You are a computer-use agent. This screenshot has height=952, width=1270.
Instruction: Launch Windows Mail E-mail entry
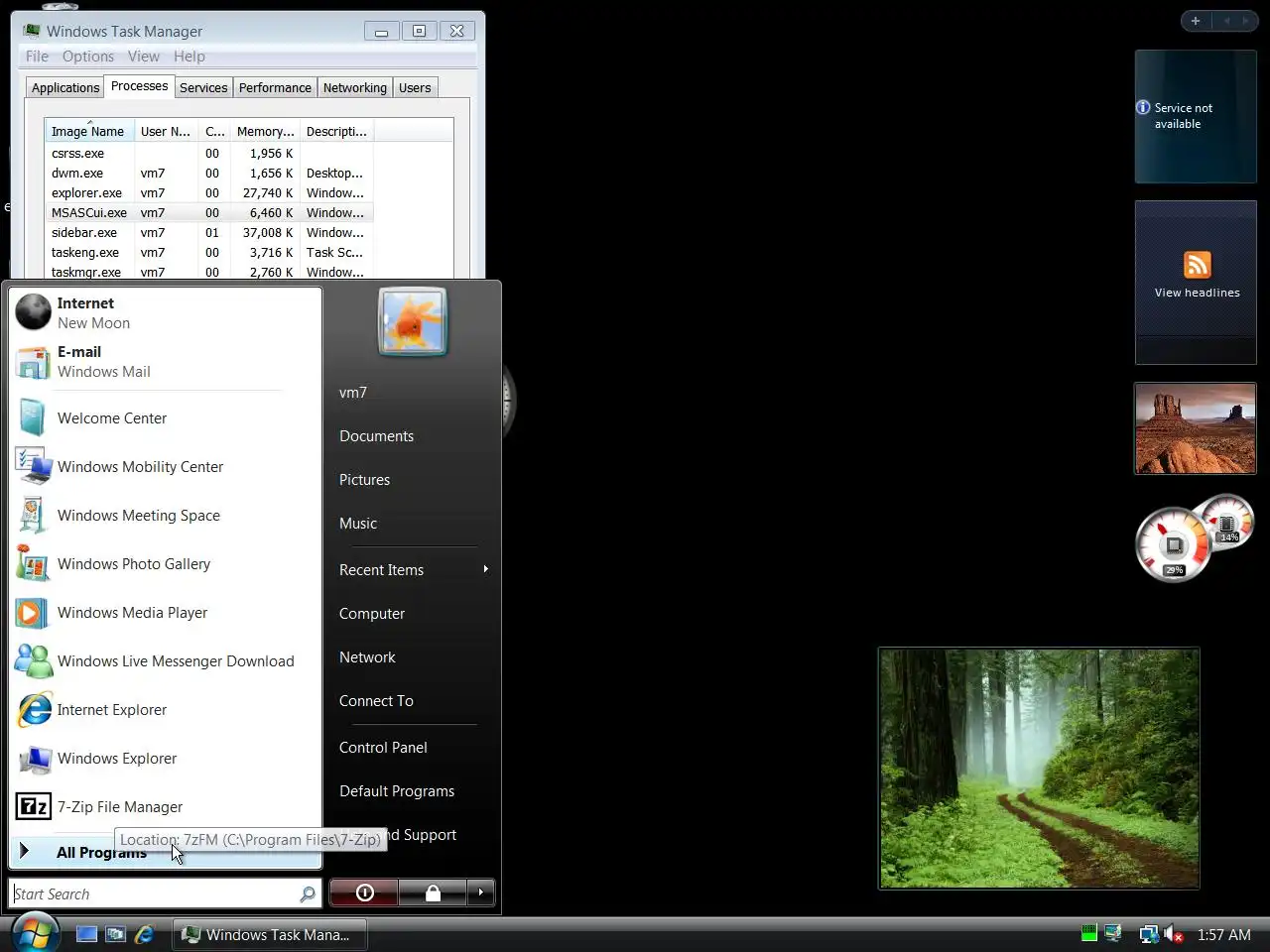click(x=166, y=361)
